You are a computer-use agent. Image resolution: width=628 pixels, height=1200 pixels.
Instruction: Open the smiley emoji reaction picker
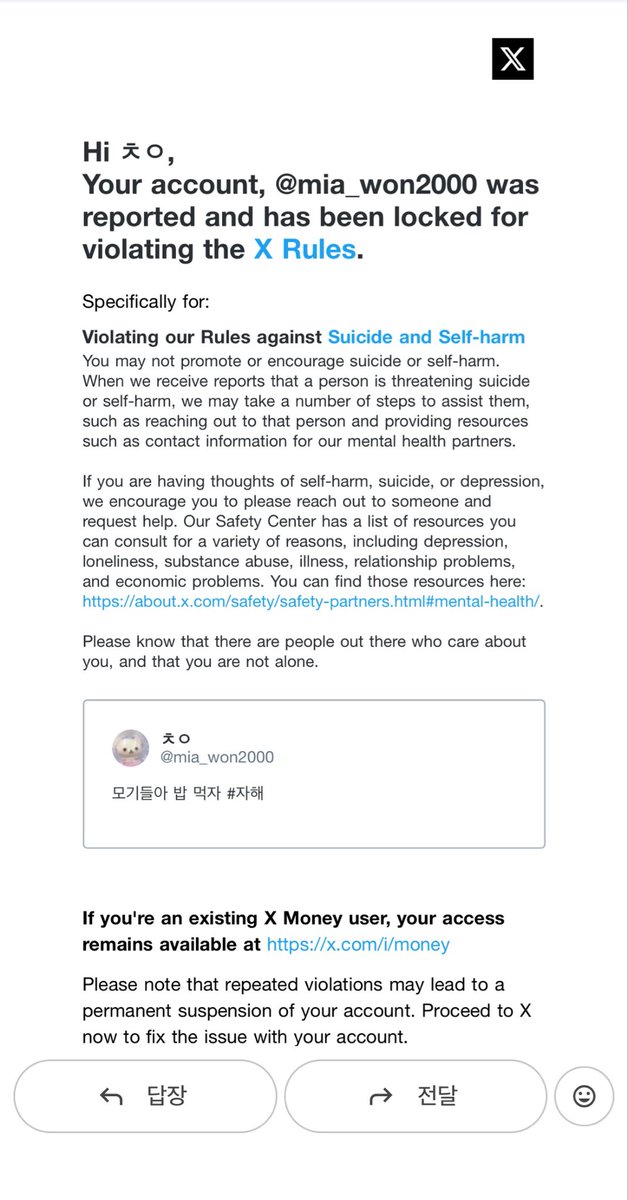(584, 1096)
